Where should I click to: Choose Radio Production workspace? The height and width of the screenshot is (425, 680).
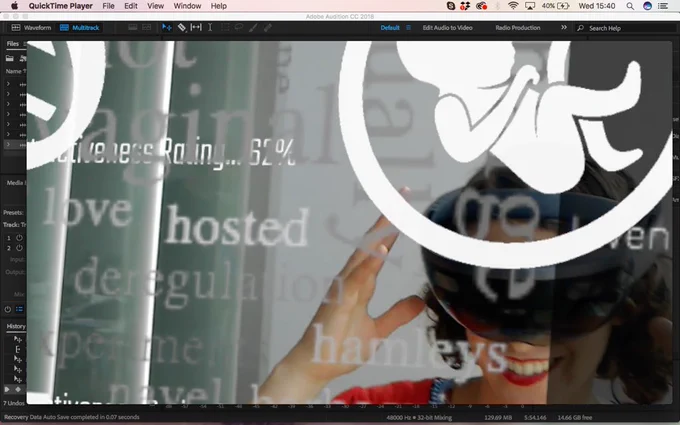click(518, 27)
